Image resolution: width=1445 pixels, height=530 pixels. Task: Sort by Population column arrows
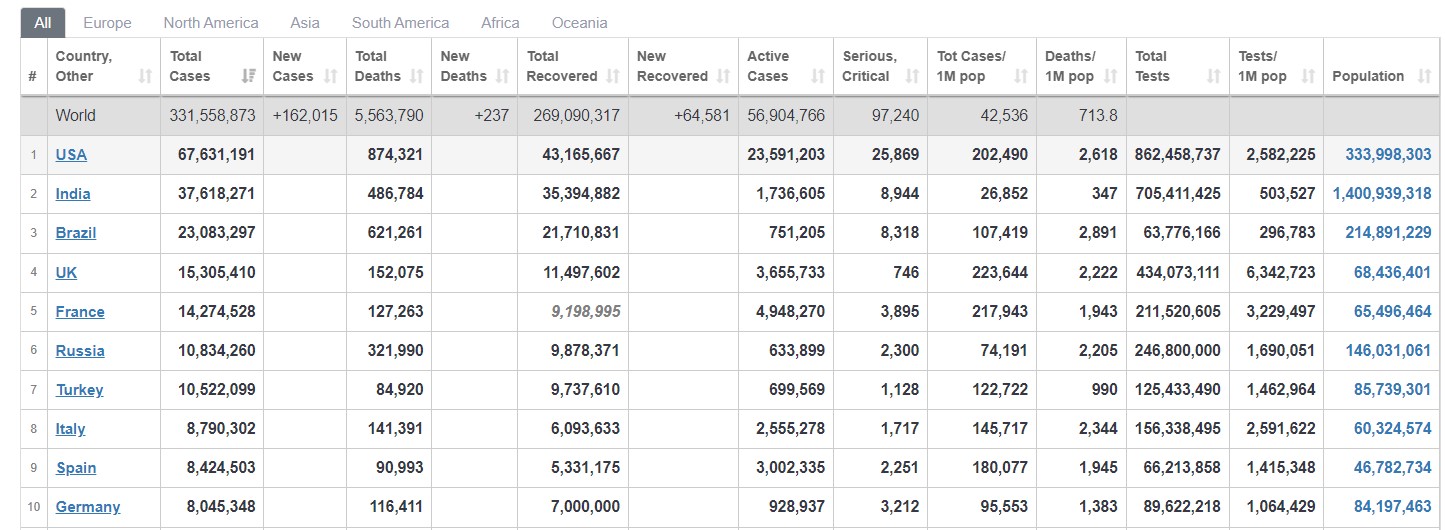pyautogui.click(x=1425, y=76)
